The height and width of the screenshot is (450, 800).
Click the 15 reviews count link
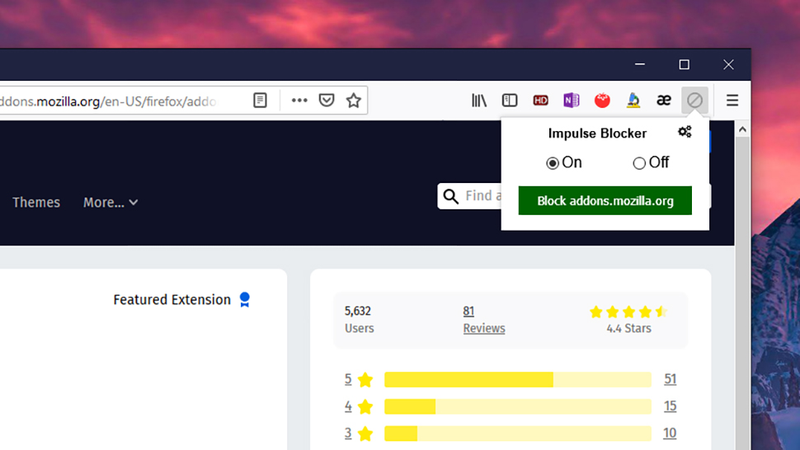tap(670, 406)
